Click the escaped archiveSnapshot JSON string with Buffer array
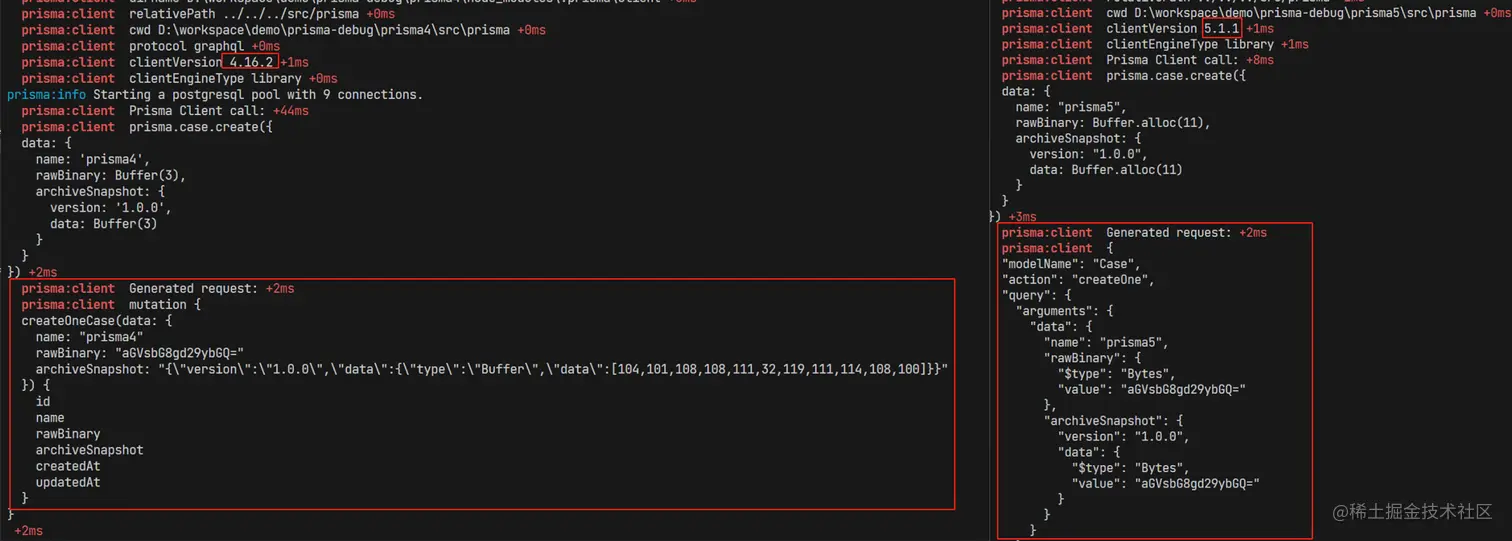This screenshot has width=1512, height=541. 492,370
